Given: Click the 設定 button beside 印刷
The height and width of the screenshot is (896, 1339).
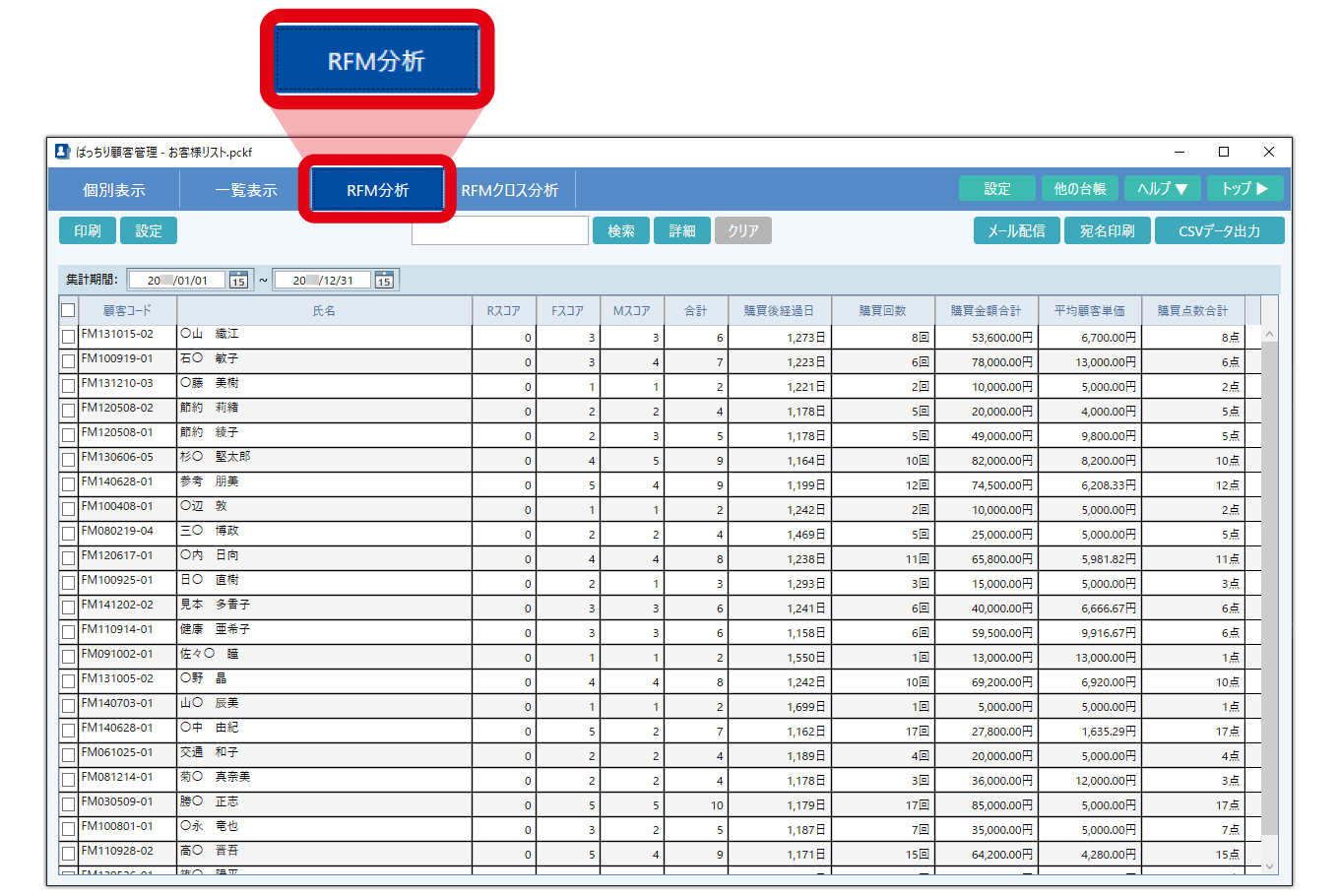Looking at the screenshot, I should tap(149, 230).
